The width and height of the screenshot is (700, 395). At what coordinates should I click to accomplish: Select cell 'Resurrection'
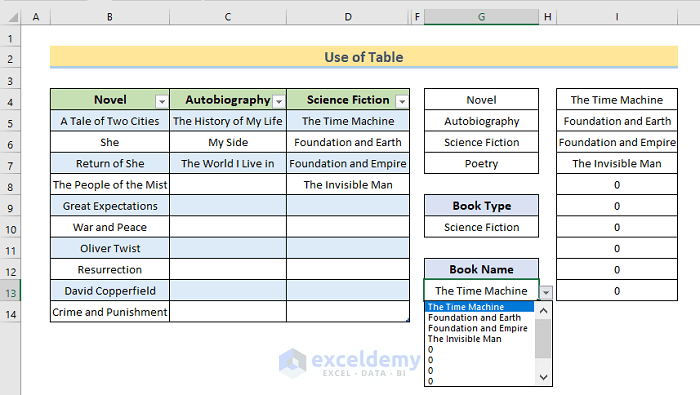coord(110,270)
